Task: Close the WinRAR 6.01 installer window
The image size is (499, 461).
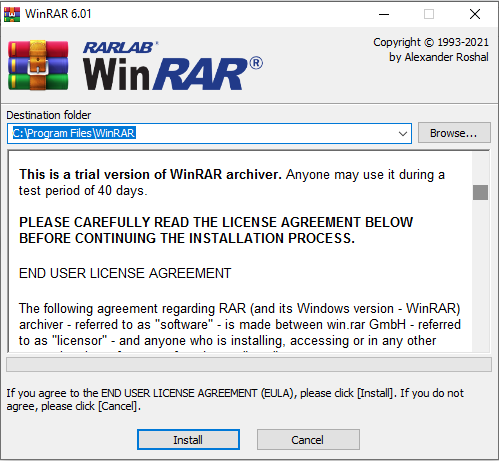Action: (475, 14)
